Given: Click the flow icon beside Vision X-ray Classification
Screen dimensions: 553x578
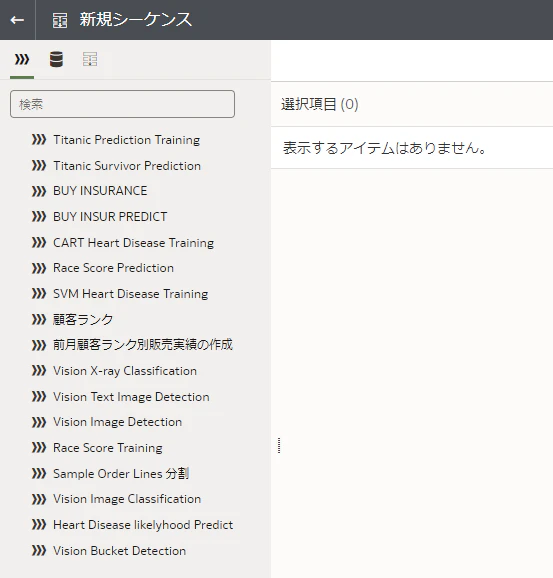Looking at the screenshot, I should tap(39, 371).
